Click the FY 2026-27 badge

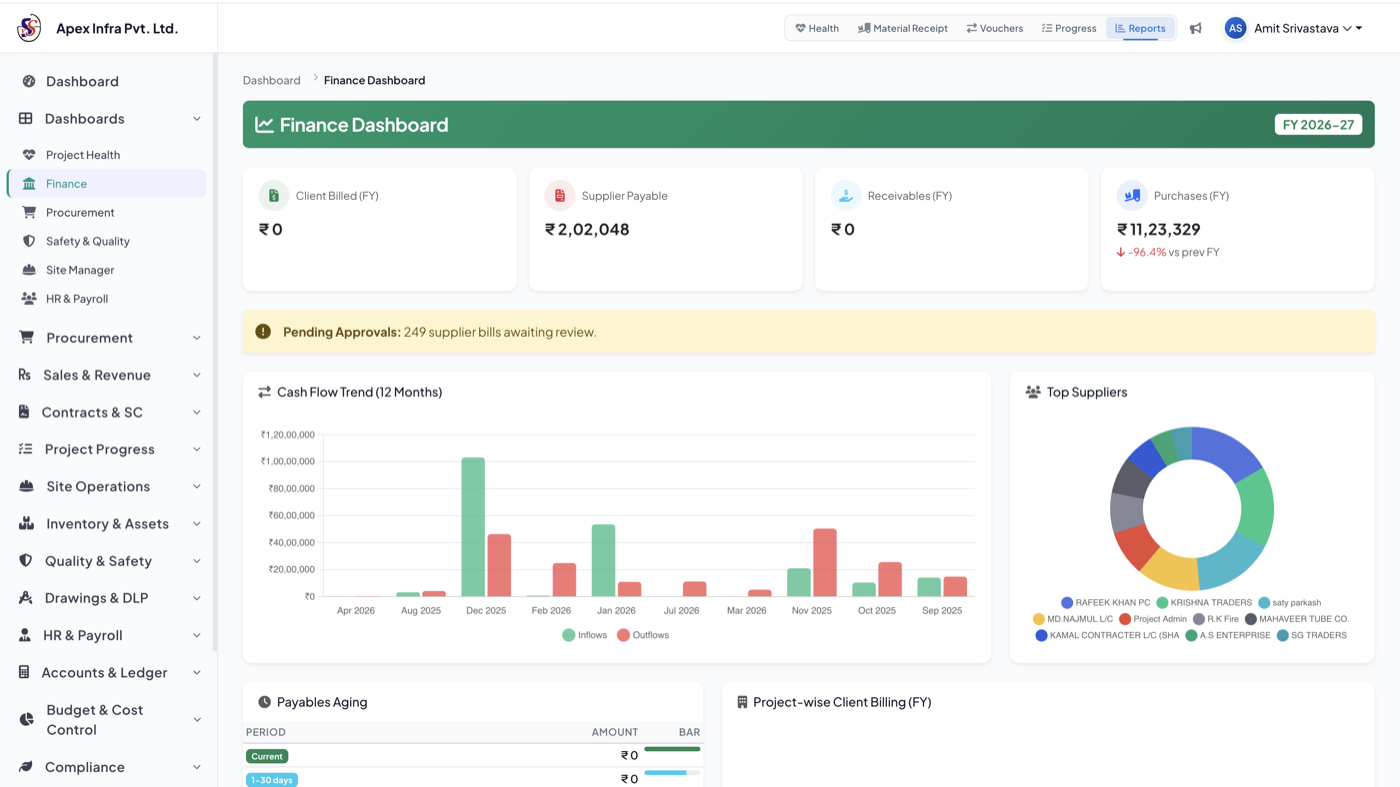click(x=1318, y=125)
